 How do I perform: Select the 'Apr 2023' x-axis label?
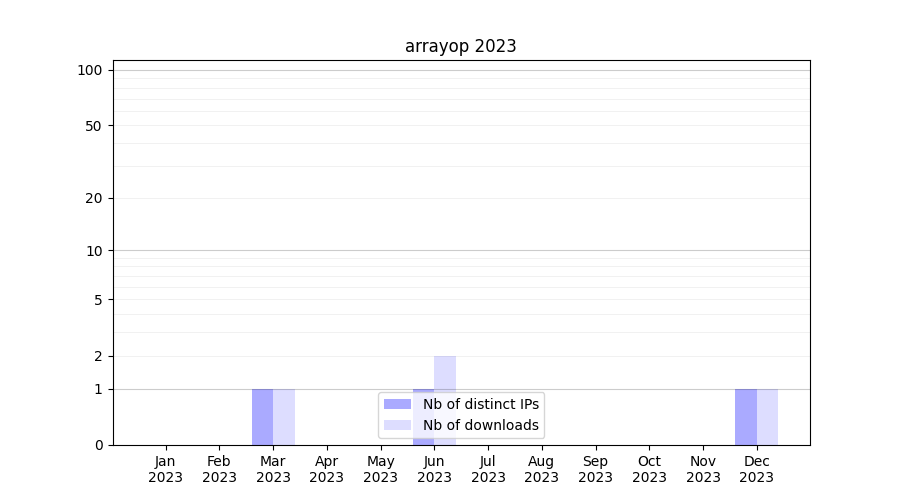[x=327, y=469]
